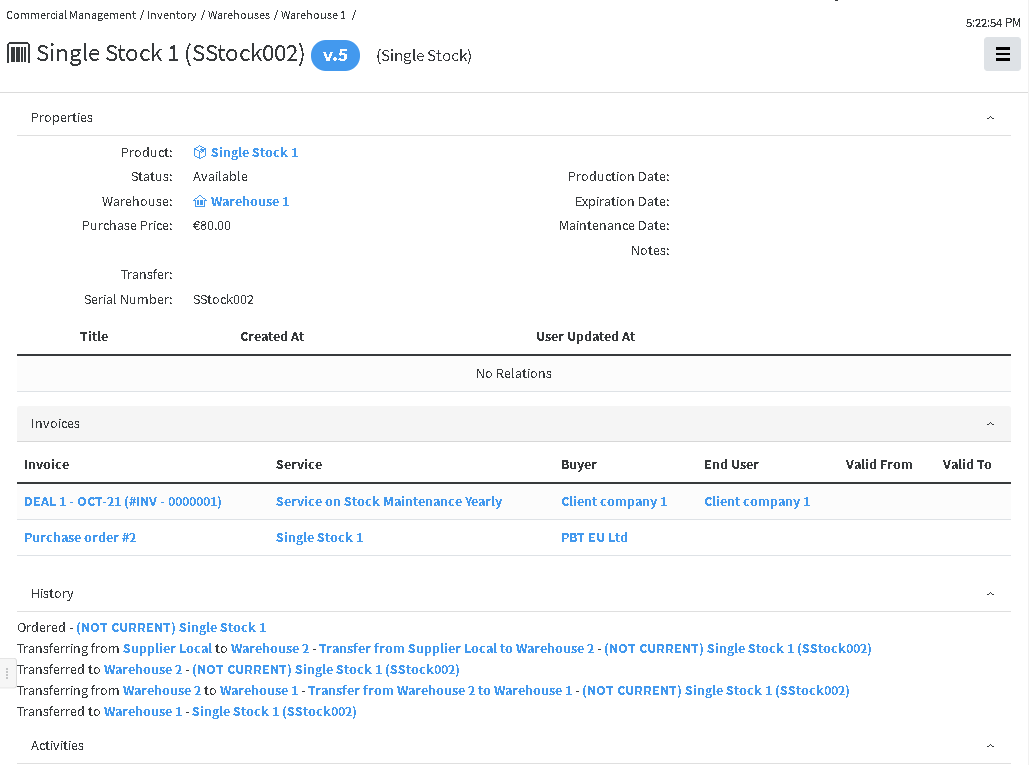Open the Single Stock 1 product link in Properties

click(x=254, y=152)
